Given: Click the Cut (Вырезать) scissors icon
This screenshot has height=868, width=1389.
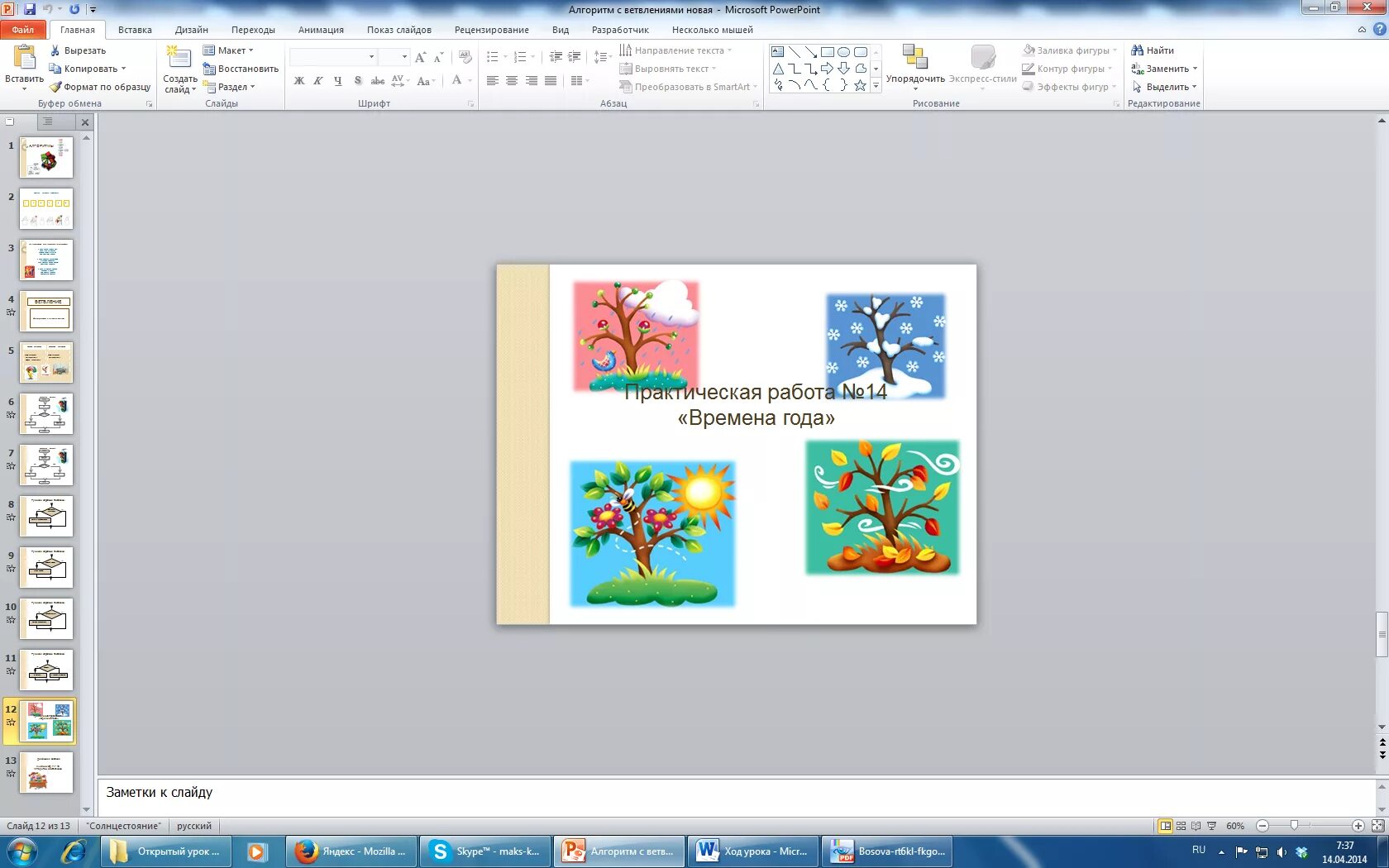Looking at the screenshot, I should point(55,50).
